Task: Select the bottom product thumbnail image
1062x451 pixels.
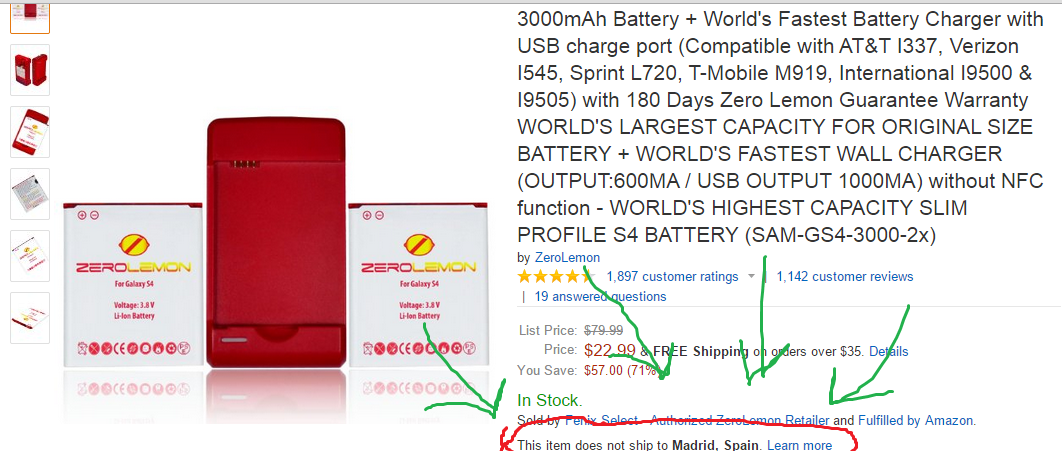Action: 30,318
